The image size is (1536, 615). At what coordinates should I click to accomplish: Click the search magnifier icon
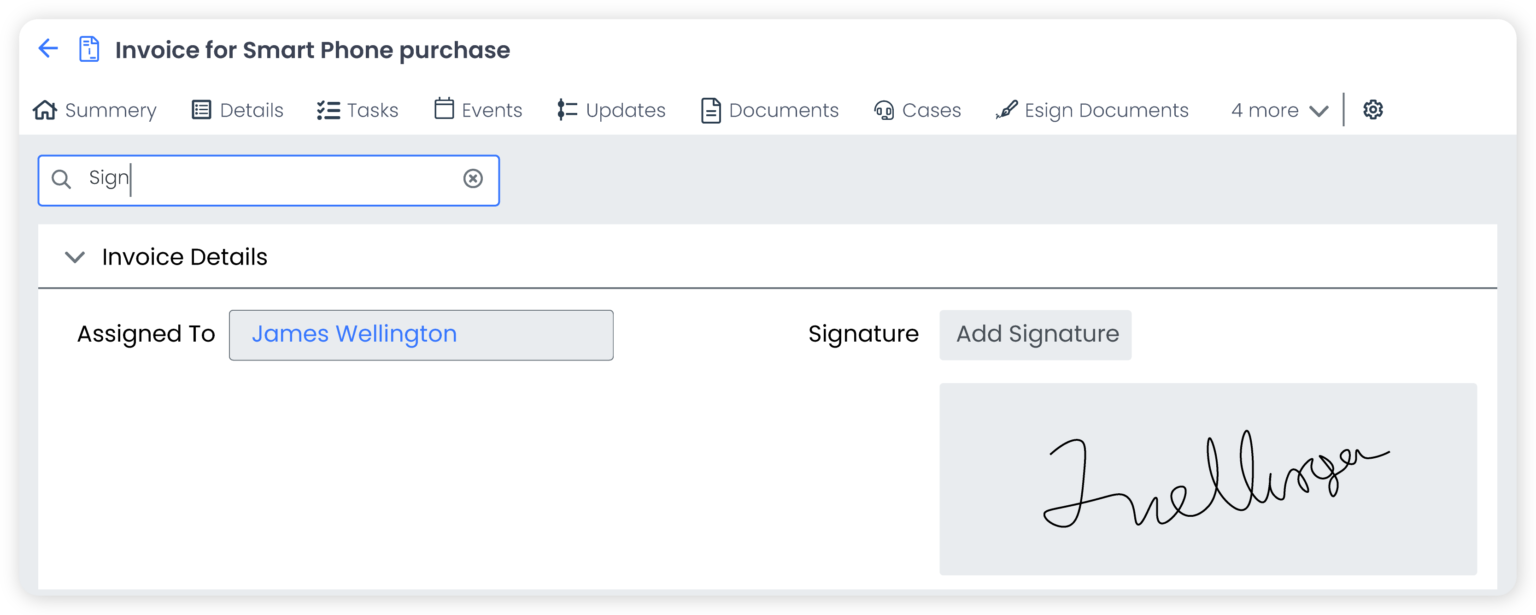pos(61,179)
